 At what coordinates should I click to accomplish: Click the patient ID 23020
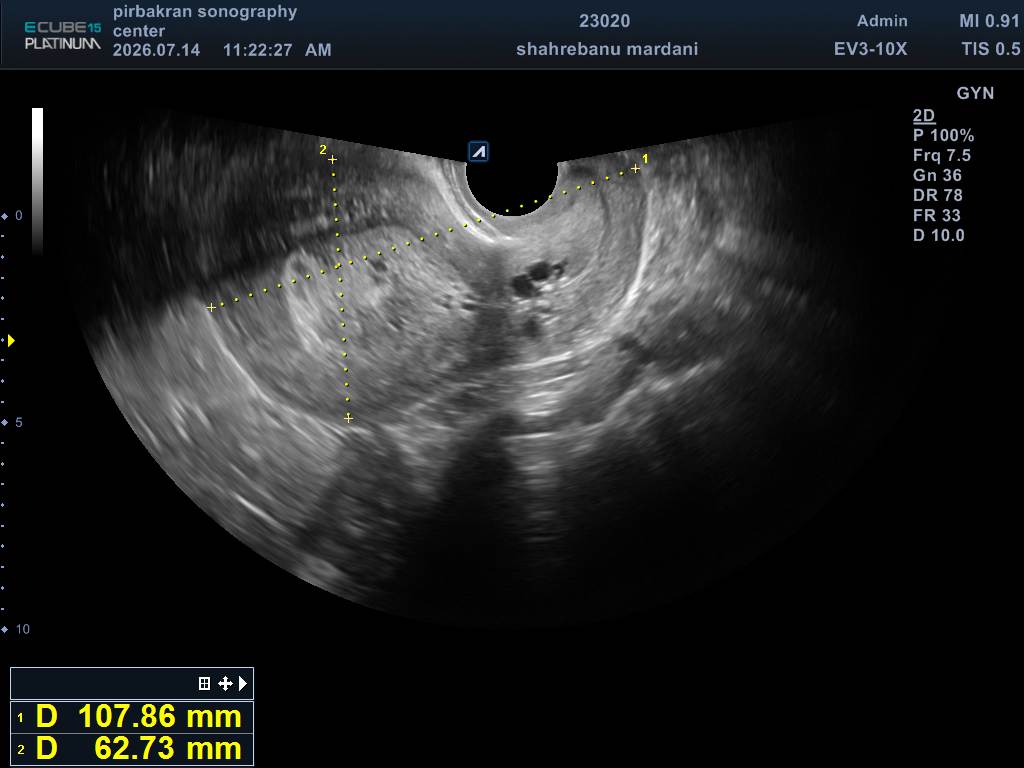coord(605,21)
